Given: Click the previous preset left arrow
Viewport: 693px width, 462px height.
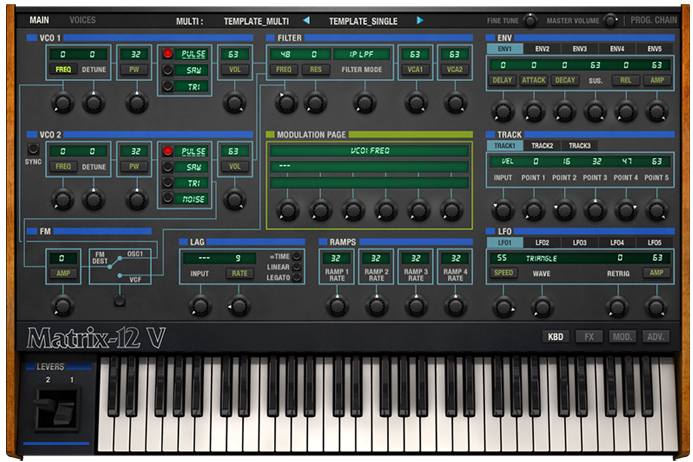Looking at the screenshot, I should 306,20.
